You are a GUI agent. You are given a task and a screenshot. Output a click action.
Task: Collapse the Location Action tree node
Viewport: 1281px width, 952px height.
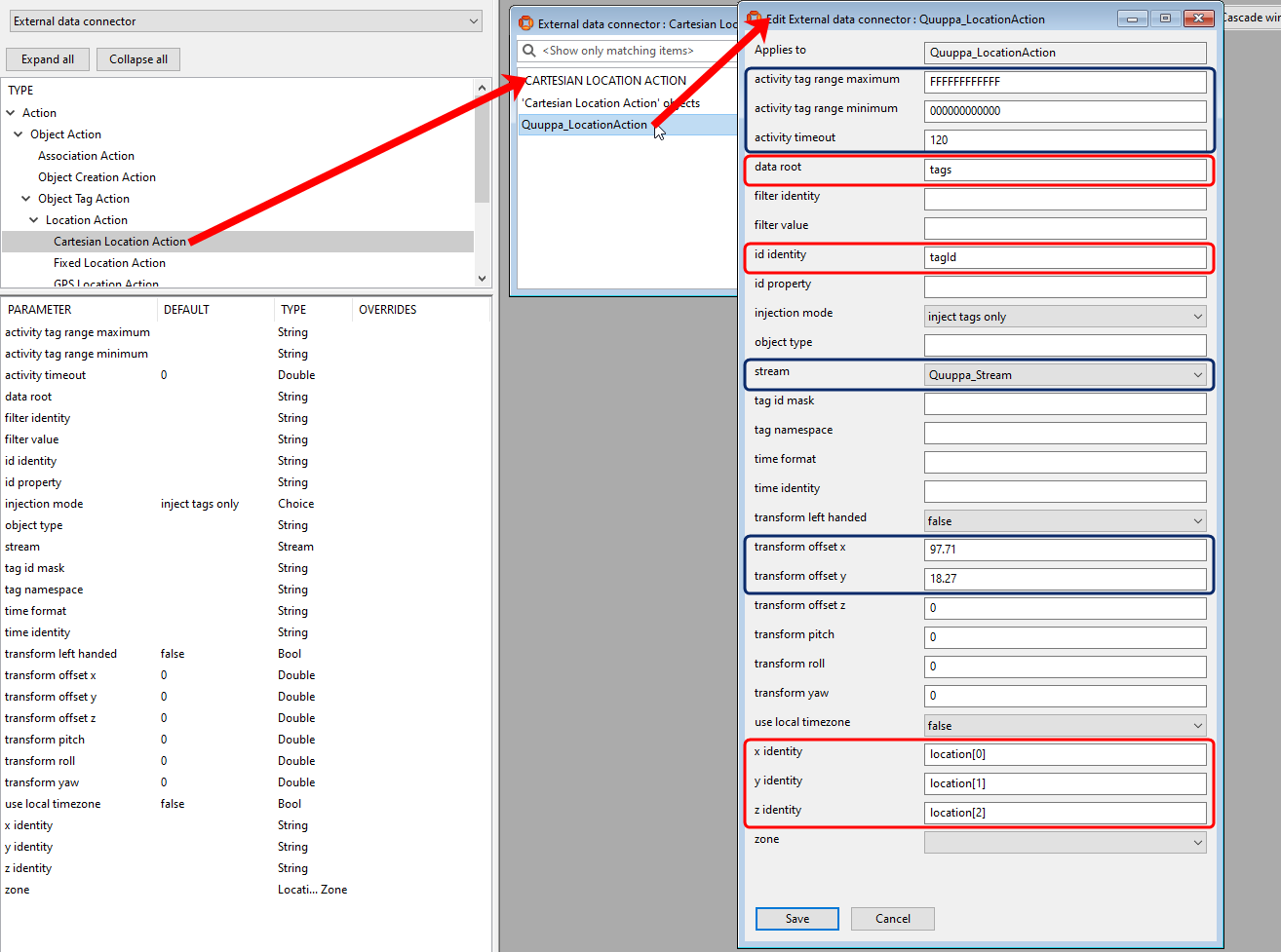pos(34,220)
